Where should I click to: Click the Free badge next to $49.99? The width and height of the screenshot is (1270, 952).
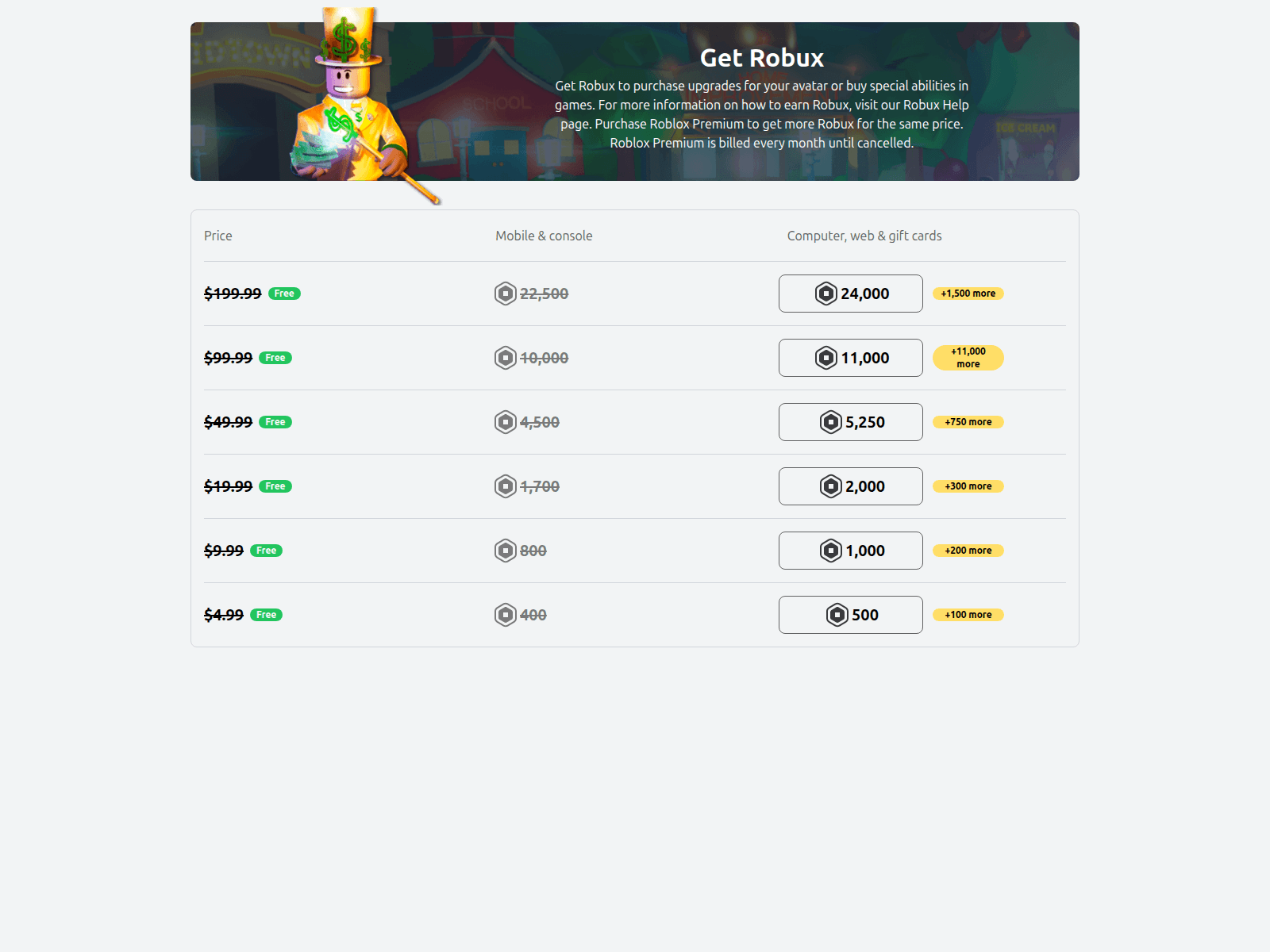[x=275, y=422]
